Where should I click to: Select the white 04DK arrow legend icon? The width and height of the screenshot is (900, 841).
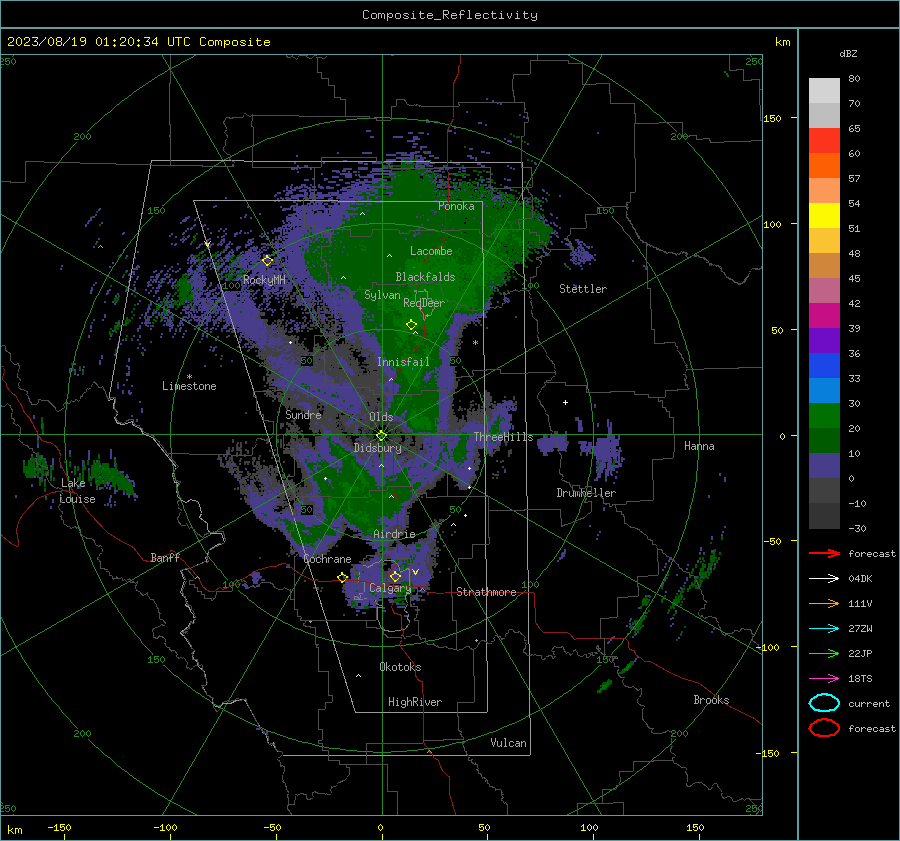pos(824,579)
